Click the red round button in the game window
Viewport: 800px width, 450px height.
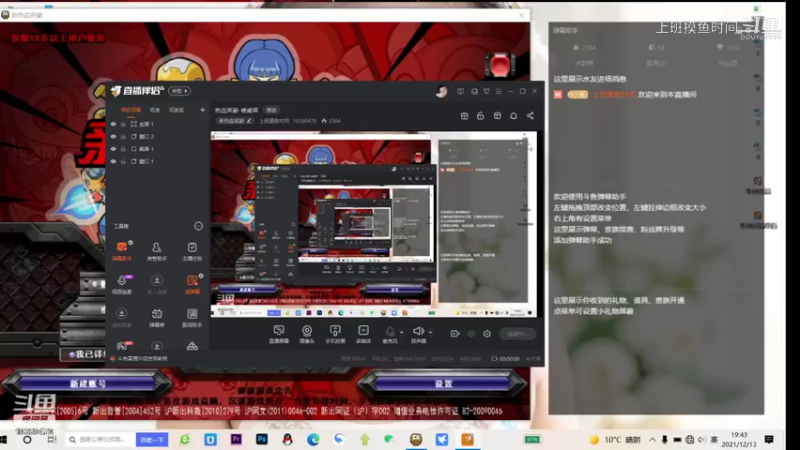(x=499, y=64)
